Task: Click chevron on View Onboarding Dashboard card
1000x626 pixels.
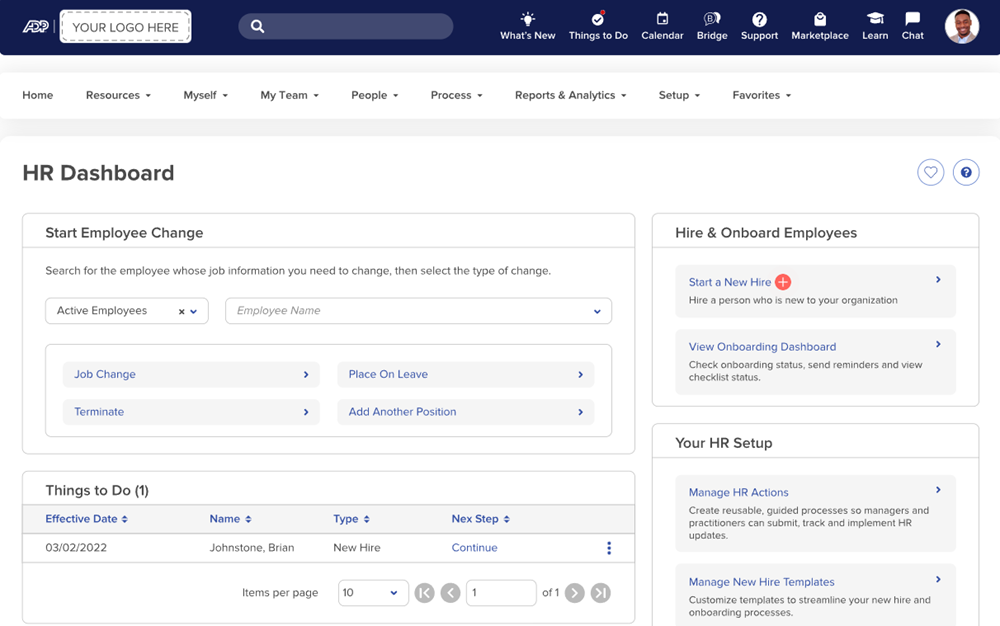Action: [938, 344]
